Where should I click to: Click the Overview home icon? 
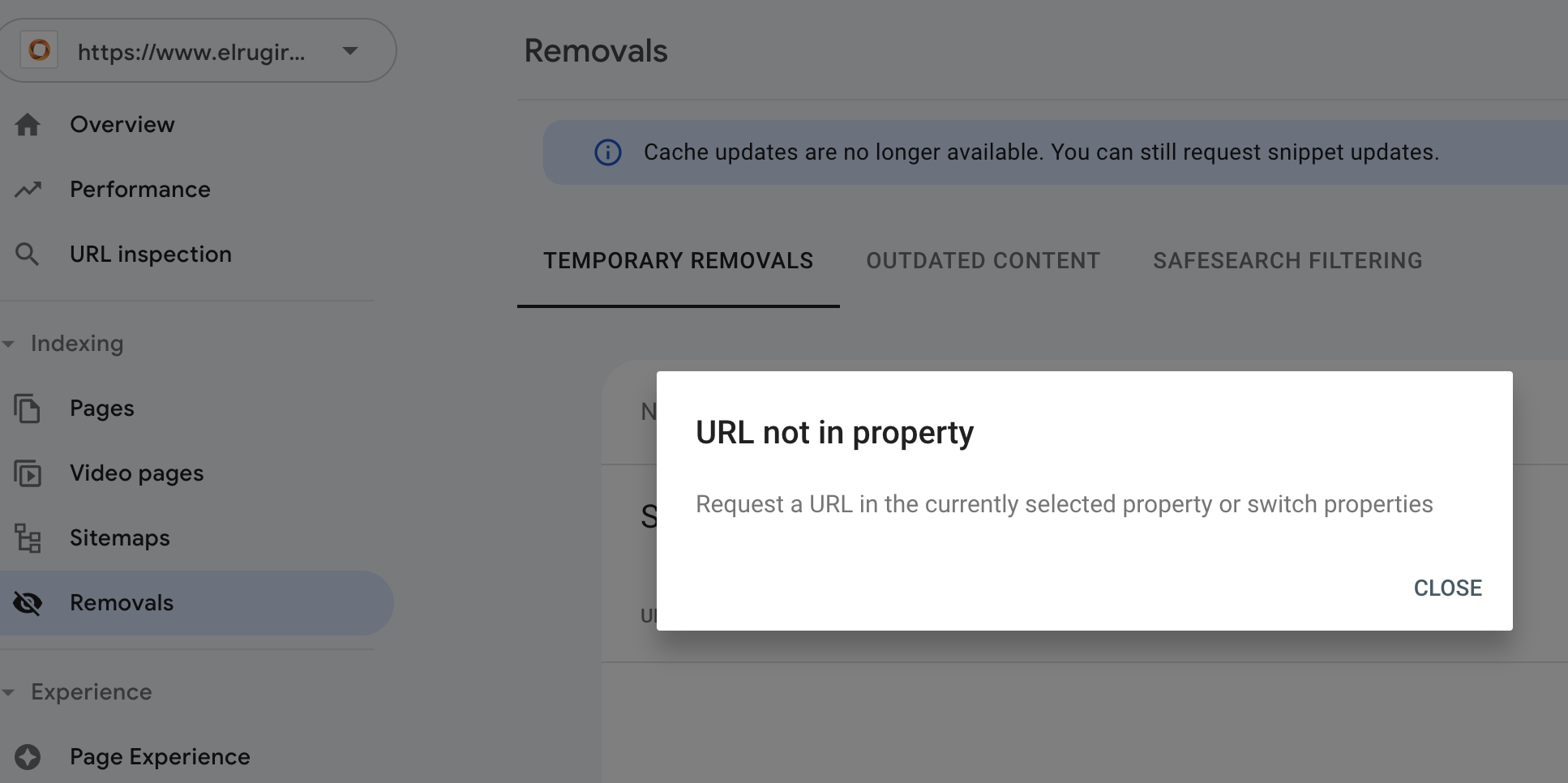click(28, 125)
